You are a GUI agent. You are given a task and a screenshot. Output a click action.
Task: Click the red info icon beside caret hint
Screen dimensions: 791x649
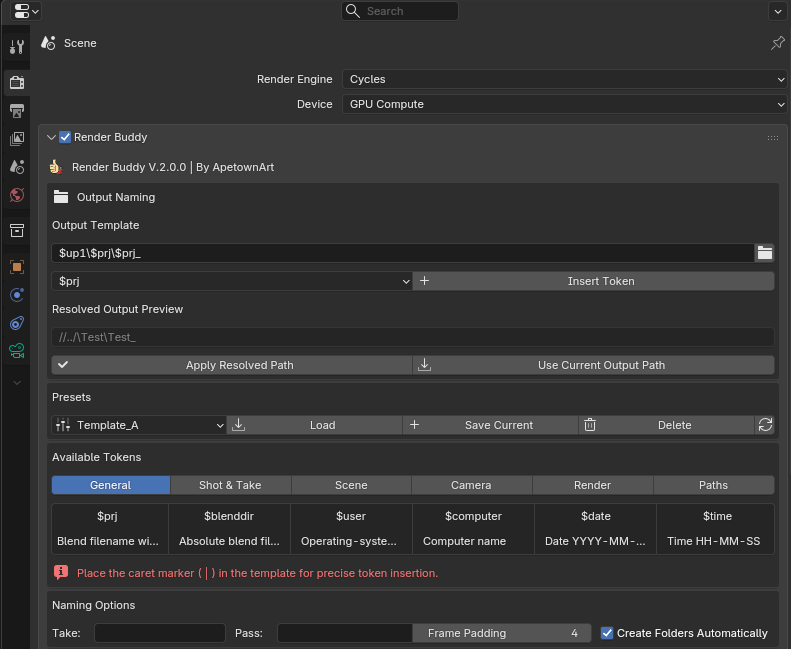(x=61, y=572)
